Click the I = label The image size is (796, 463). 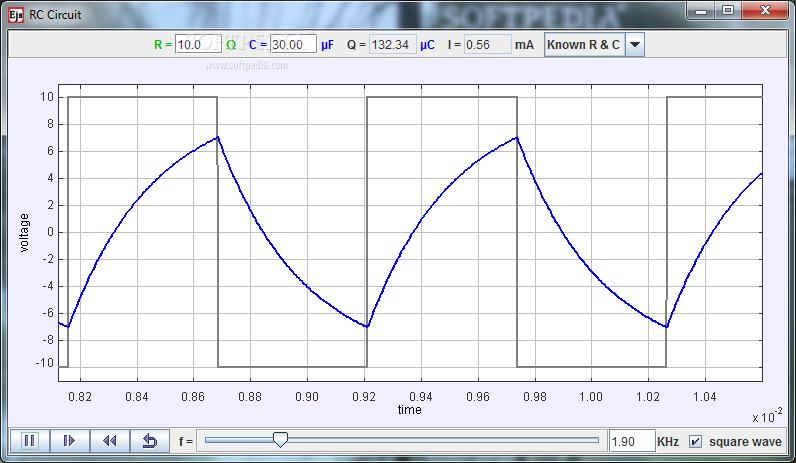pyautogui.click(x=454, y=45)
